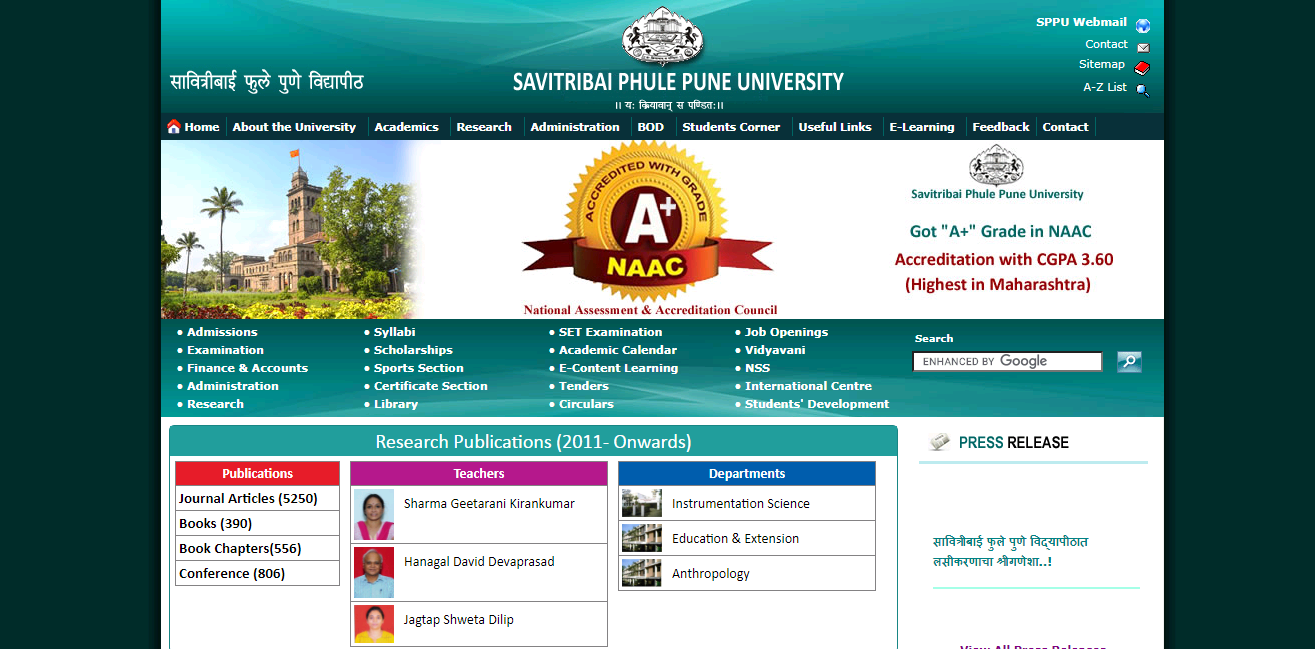This screenshot has width=1315, height=649.
Task: Open the Sports Section link
Action: [x=419, y=368]
